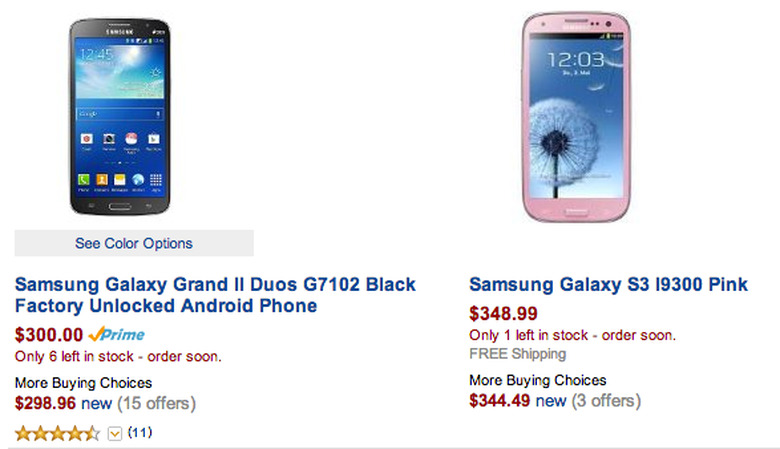Viewport: 780px width, 449px height.
Task: Click the 'Only 6 left in stock' notice
Action: 118,357
